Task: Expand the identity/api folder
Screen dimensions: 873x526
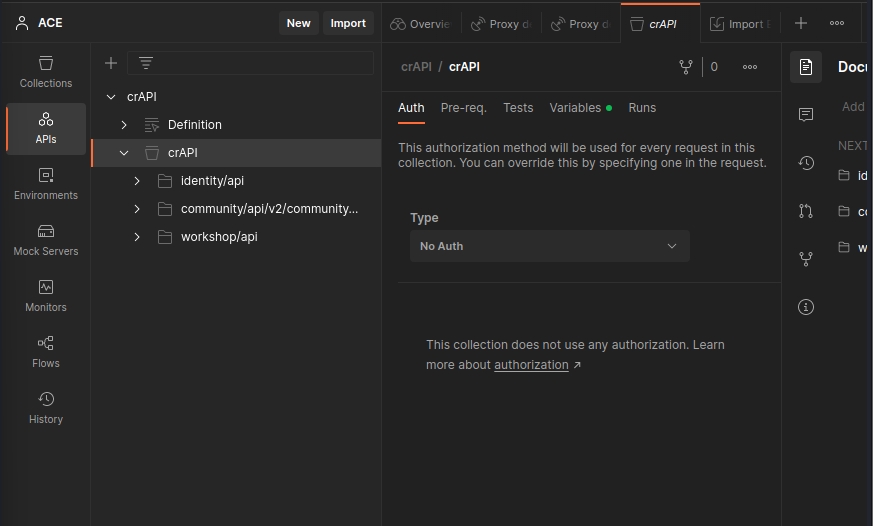Action: (137, 181)
